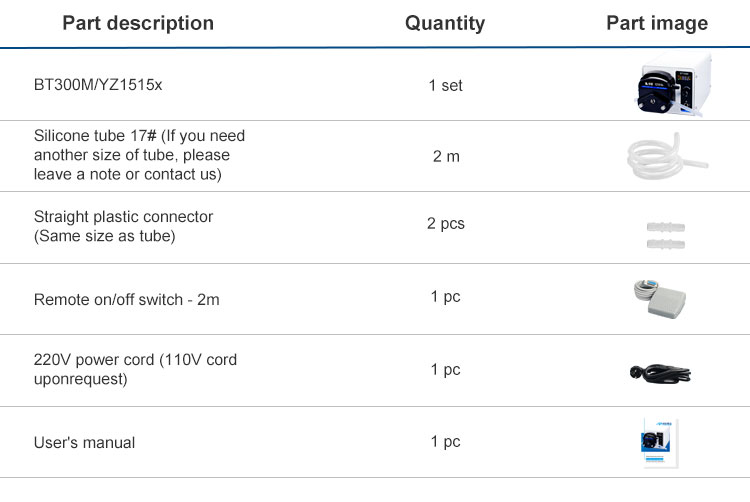Click the Part image column header
The width and height of the screenshot is (750, 502).
657,23
